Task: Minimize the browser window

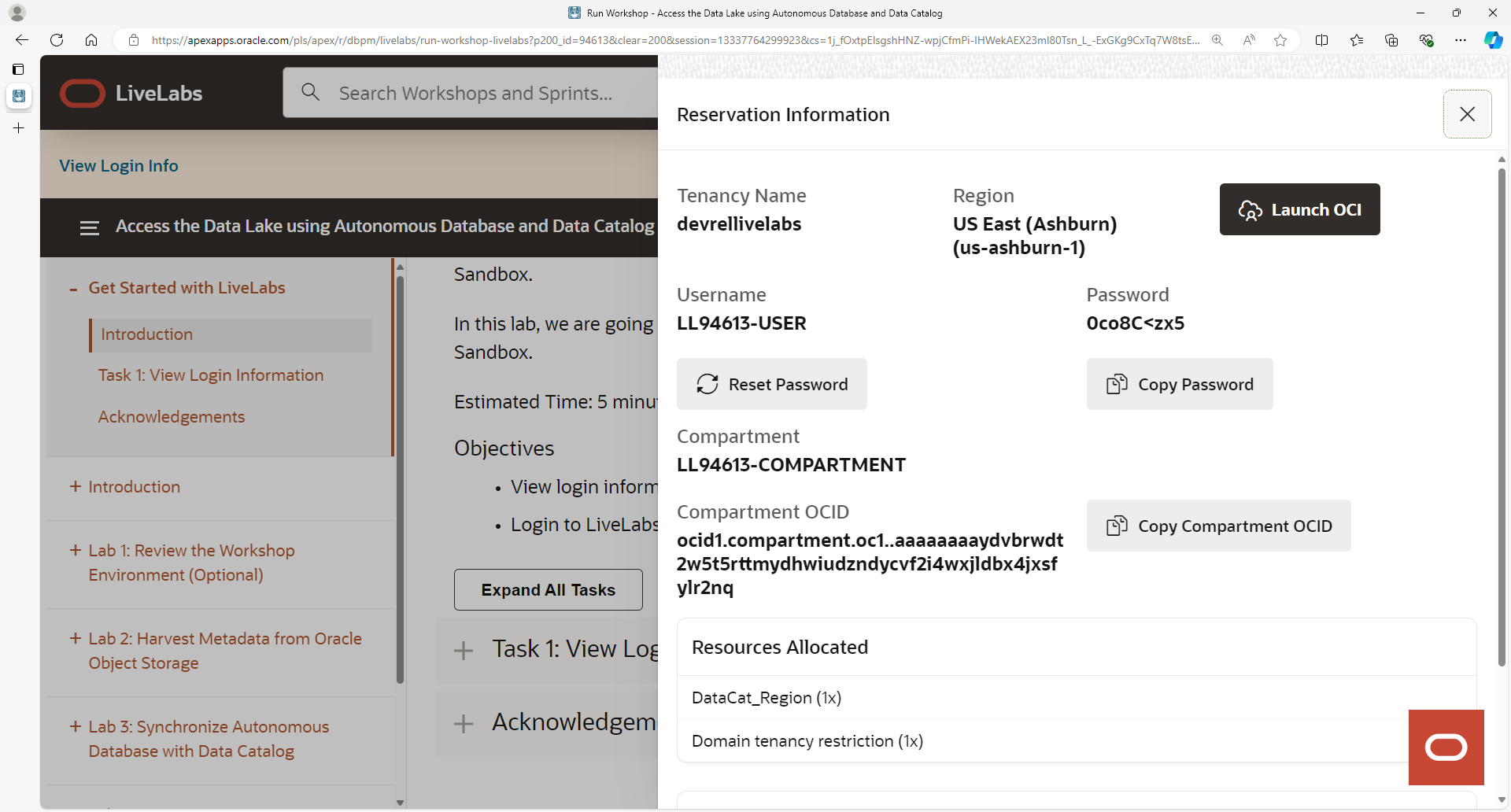Action: (x=1420, y=13)
